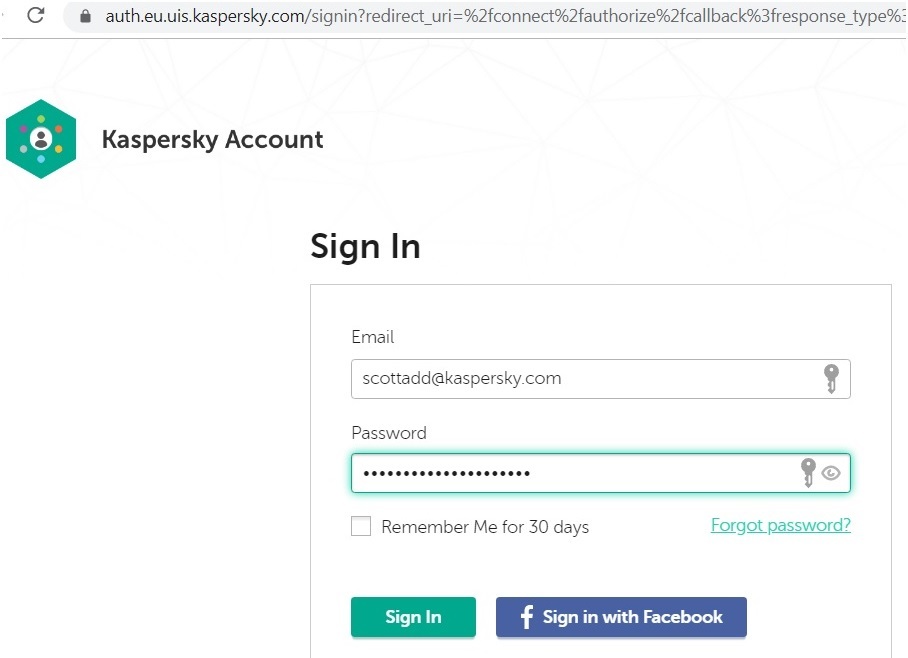Screen dimensions: 908x658
Task: Click the Password field label
Action: (x=389, y=433)
